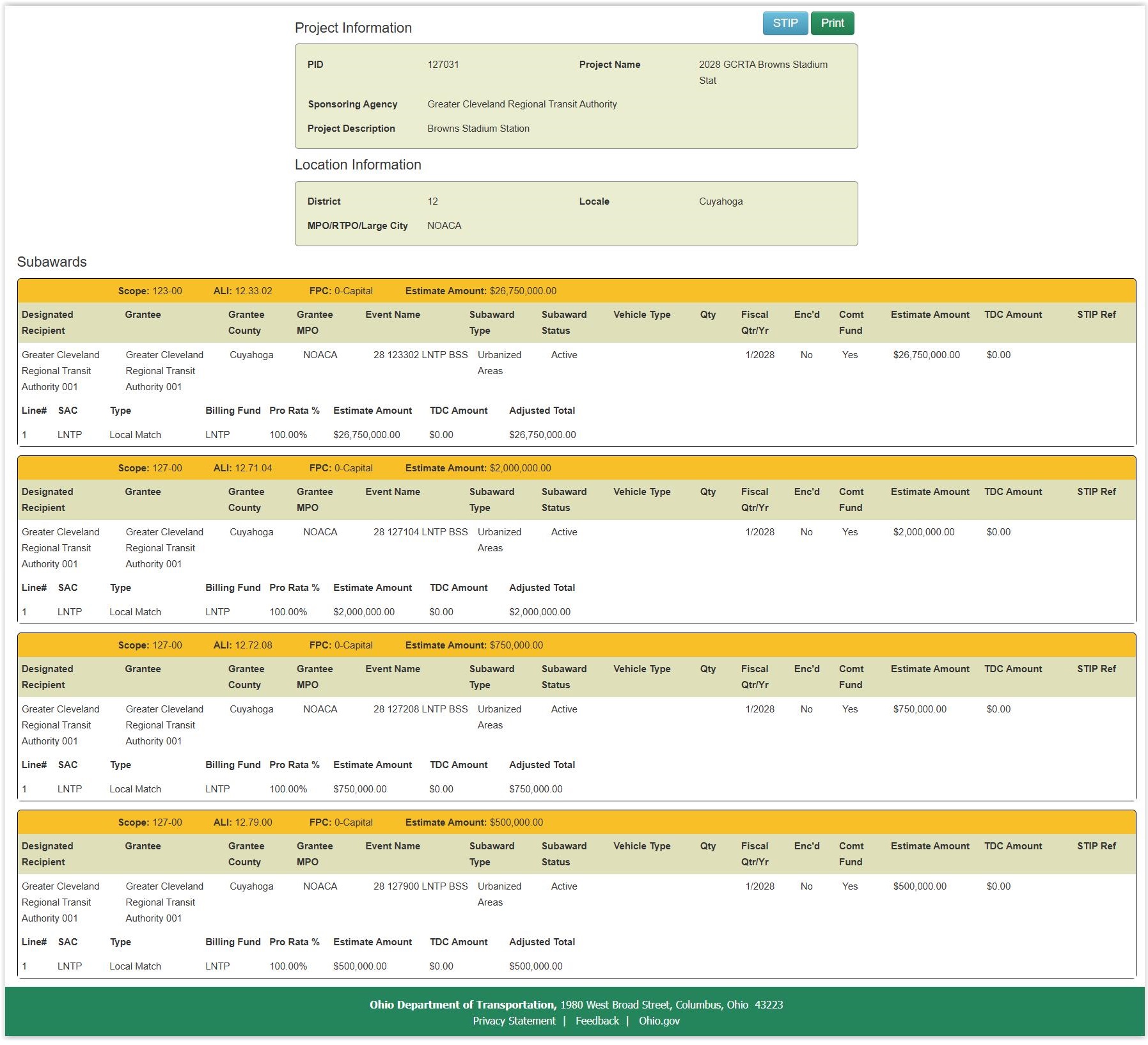Screen dimensions: 1148x1045
Task: Click the $26,750,000.00 Adjusted Total value
Action: [542, 435]
